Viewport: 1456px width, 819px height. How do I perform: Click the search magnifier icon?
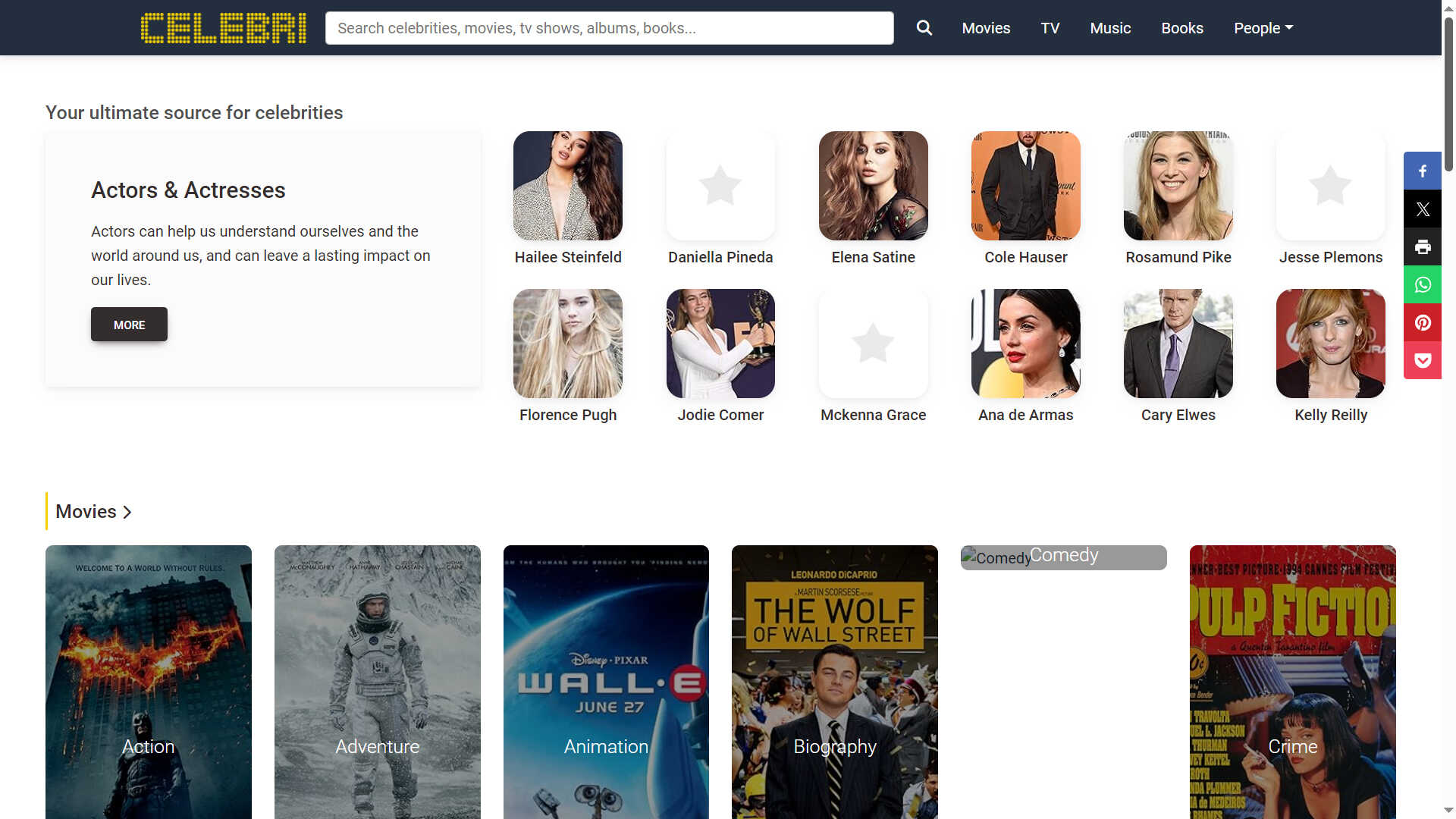point(924,28)
